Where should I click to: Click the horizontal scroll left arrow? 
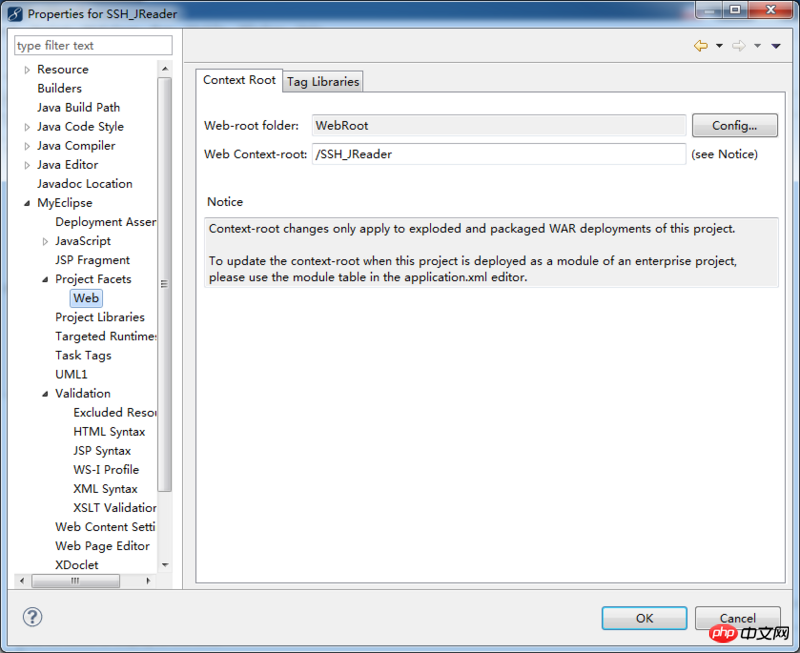(x=21, y=581)
